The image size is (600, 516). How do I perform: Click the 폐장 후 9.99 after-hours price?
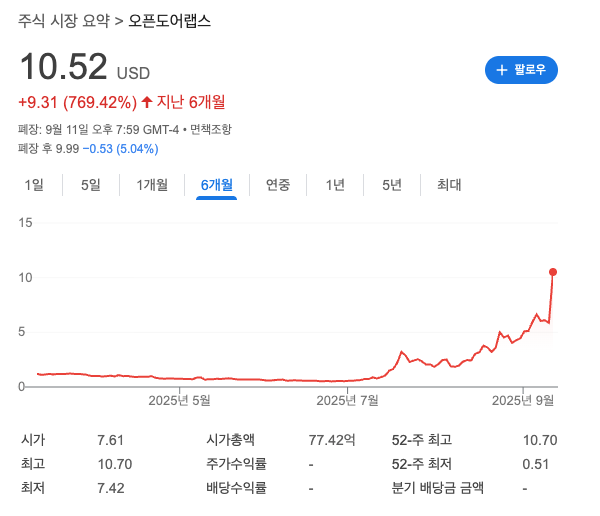click(49, 149)
